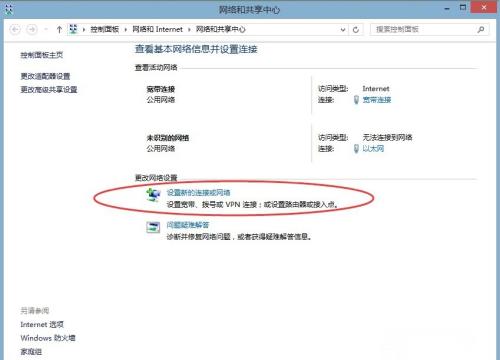
Task: Open 更改高级共享设置 link
Action: coord(49,90)
